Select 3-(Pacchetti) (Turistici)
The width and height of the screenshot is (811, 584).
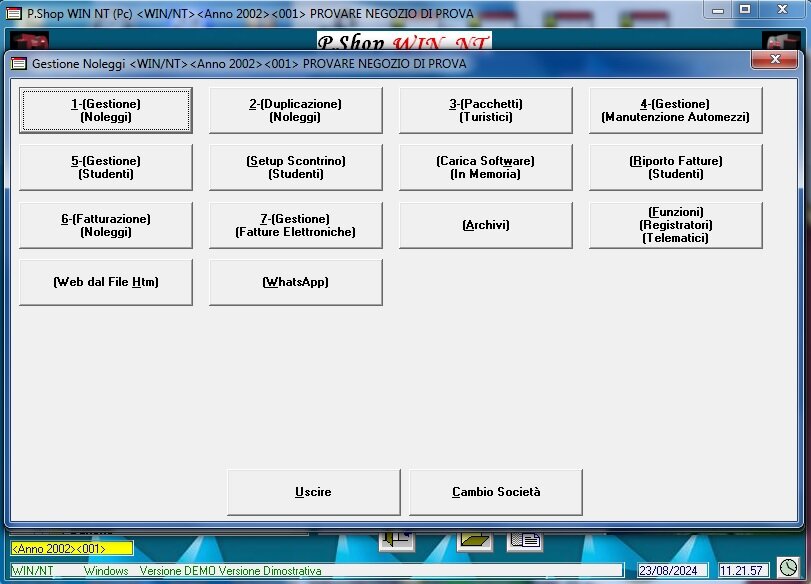coord(485,110)
